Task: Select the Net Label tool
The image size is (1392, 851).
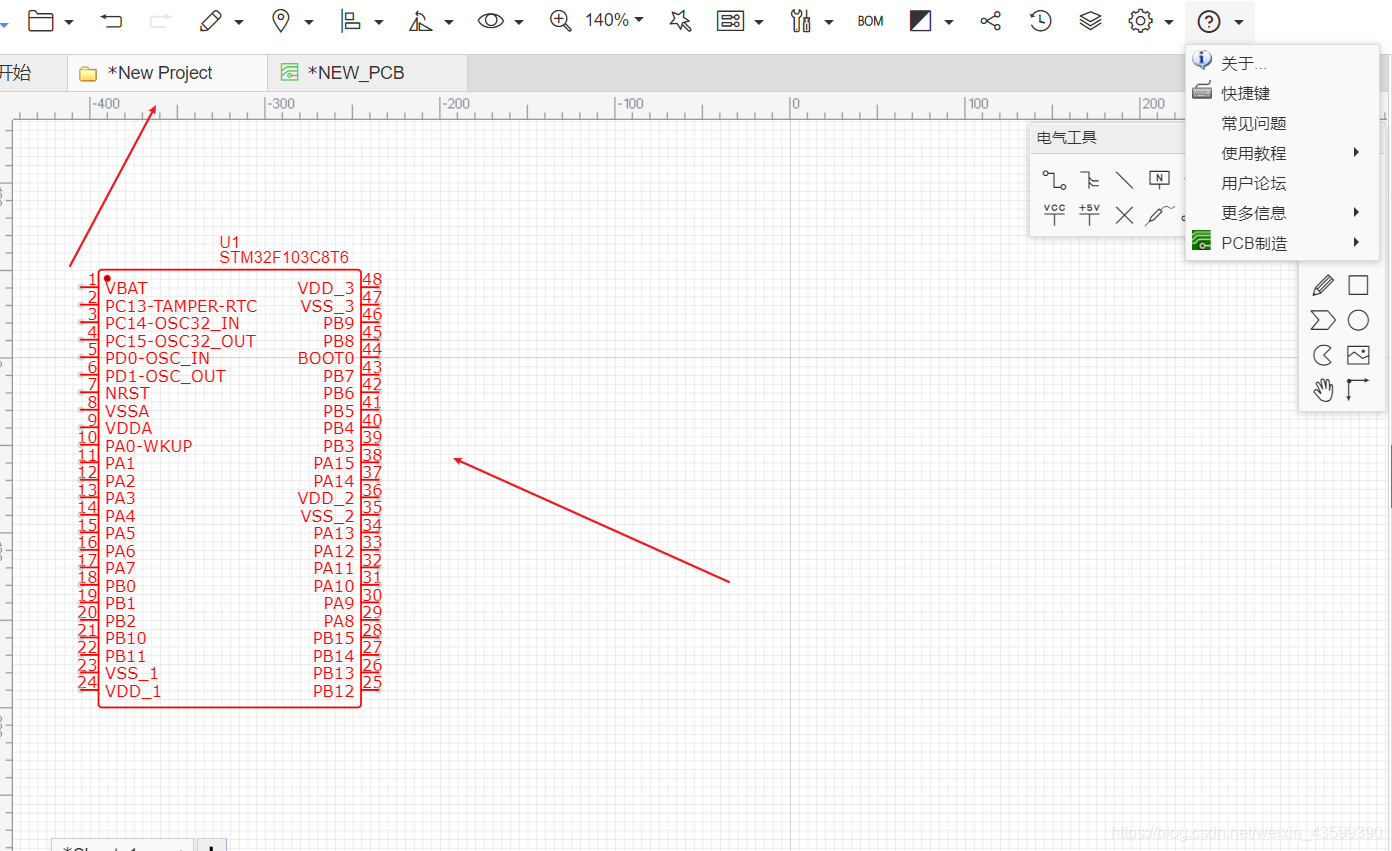Action: [1159, 180]
